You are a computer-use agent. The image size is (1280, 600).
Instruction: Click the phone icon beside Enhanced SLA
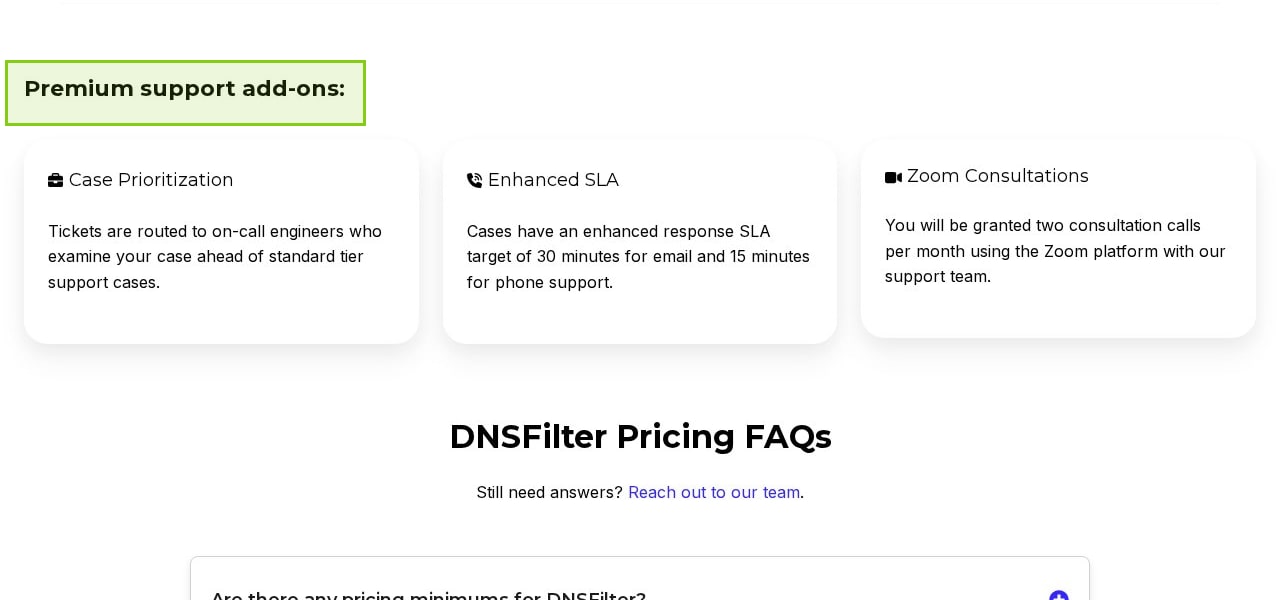[x=474, y=181]
